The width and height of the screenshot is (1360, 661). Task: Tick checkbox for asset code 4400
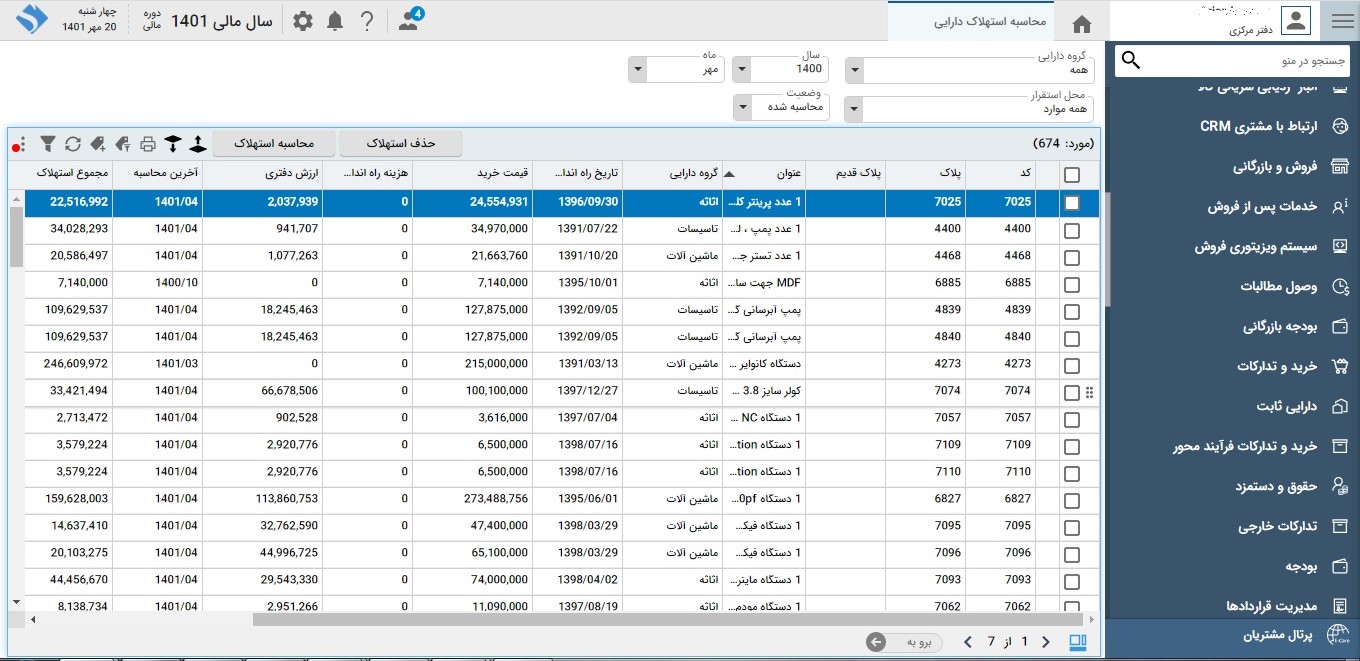1072,230
